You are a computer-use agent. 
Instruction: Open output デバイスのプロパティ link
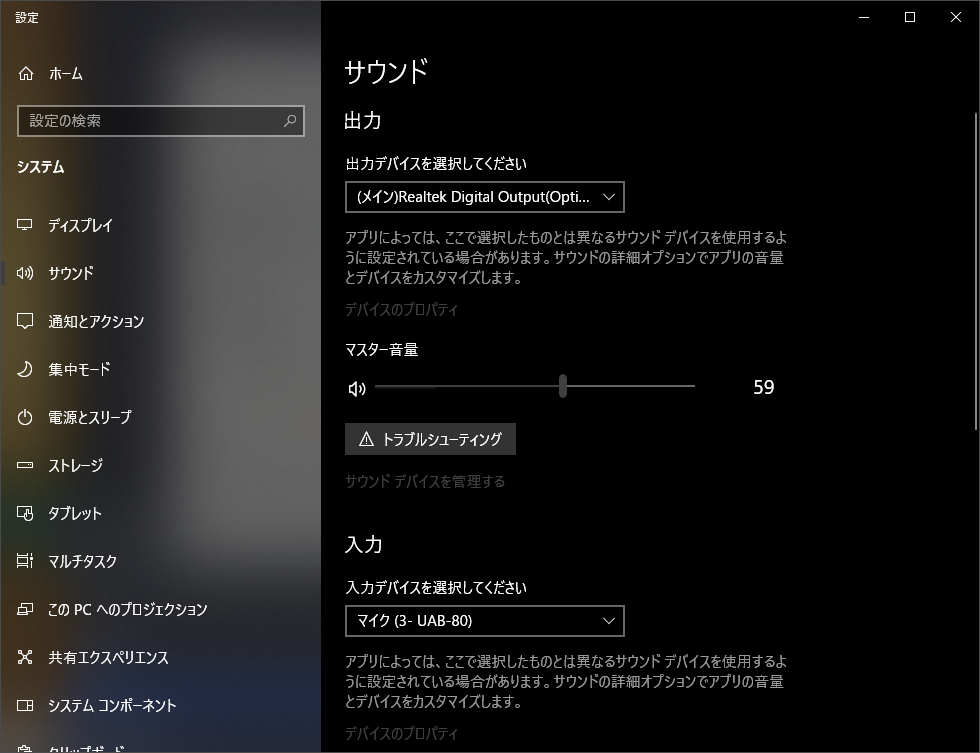[401, 310]
